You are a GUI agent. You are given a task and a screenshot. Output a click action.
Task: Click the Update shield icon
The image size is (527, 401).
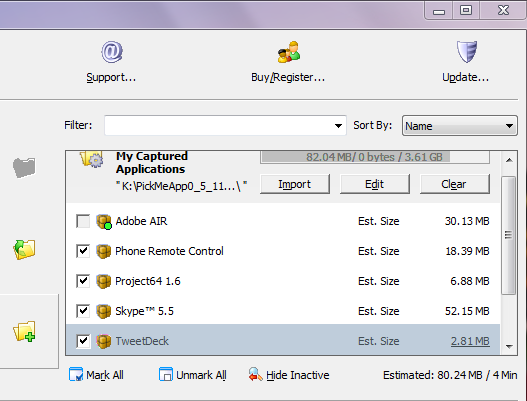[467, 52]
